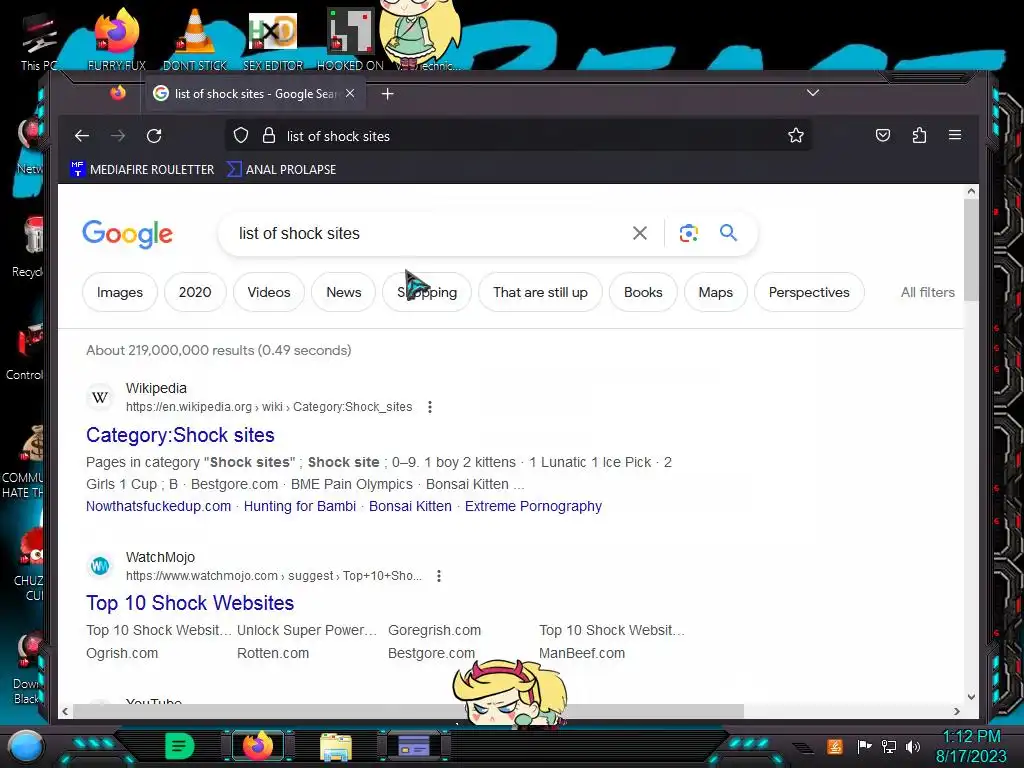
Task: Click the flag icon in the system tray
Action: click(x=865, y=746)
